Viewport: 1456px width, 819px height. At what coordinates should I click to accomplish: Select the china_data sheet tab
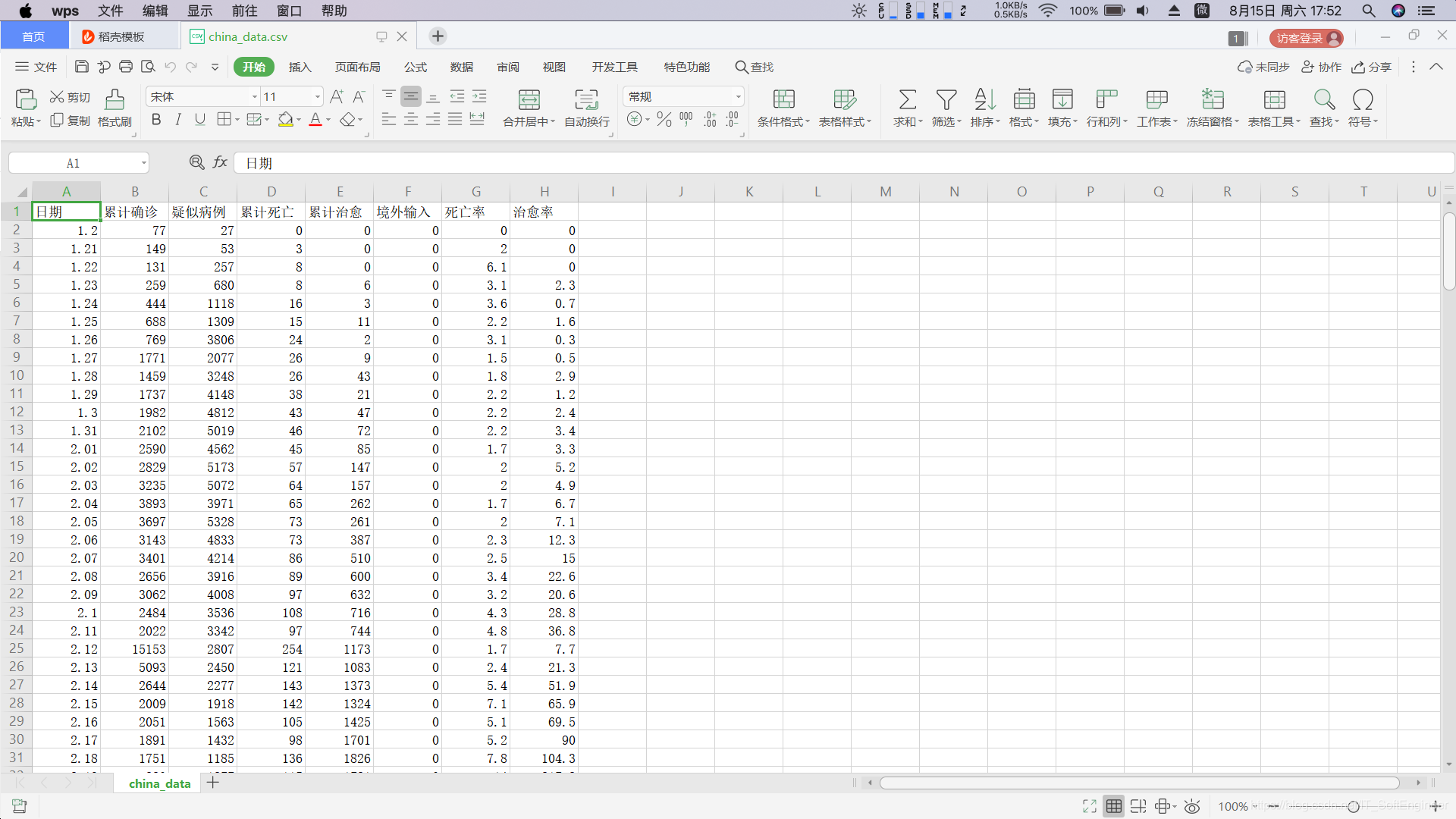click(159, 783)
